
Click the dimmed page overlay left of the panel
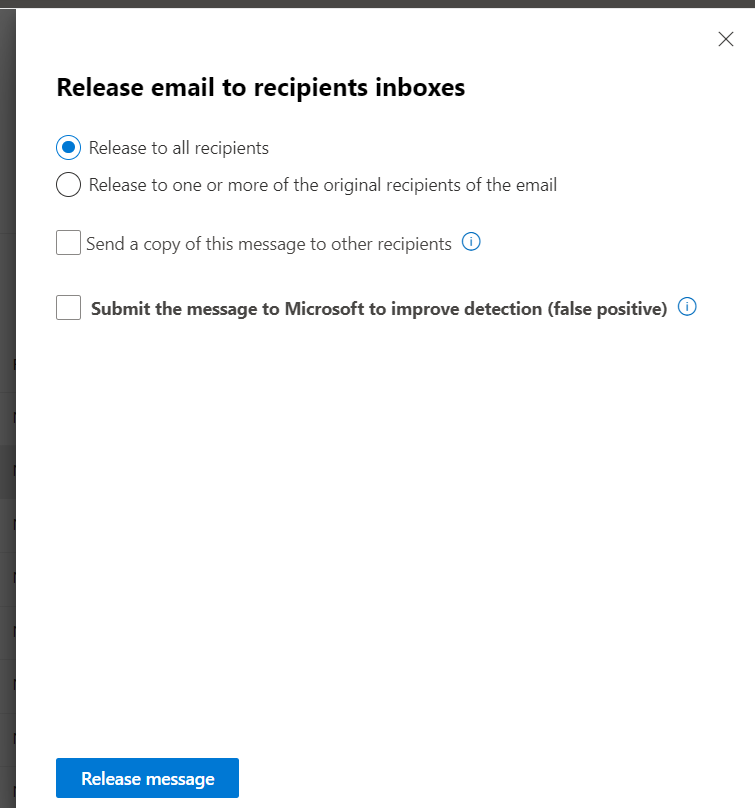coord(7,400)
